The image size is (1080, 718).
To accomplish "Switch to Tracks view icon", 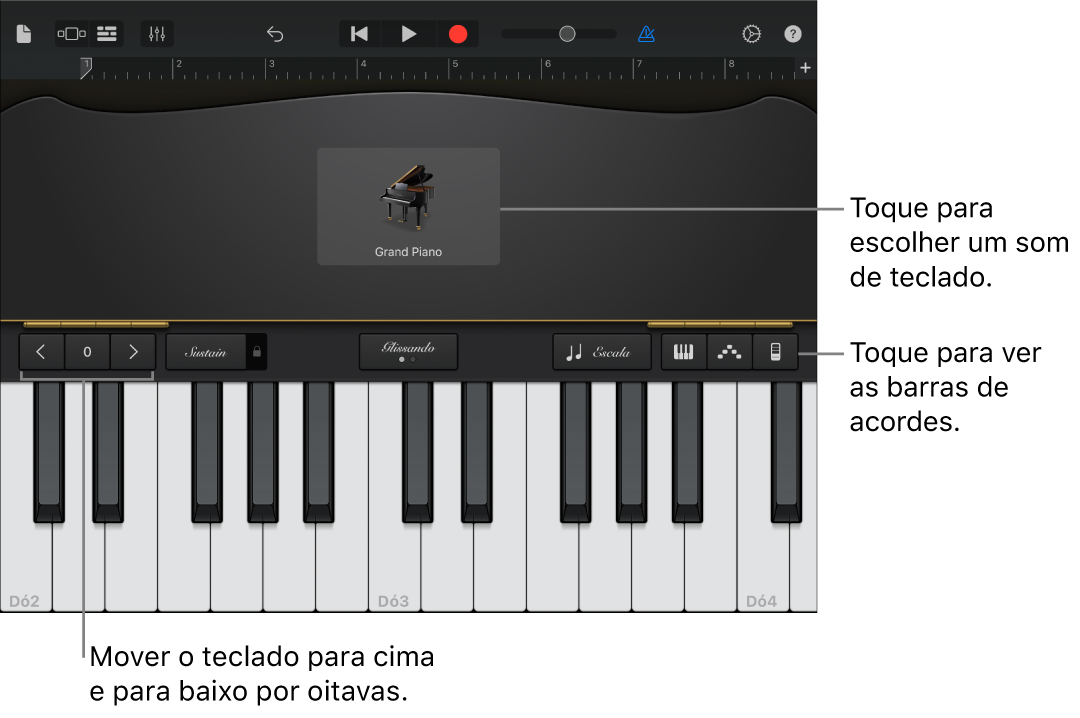I will (105, 33).
